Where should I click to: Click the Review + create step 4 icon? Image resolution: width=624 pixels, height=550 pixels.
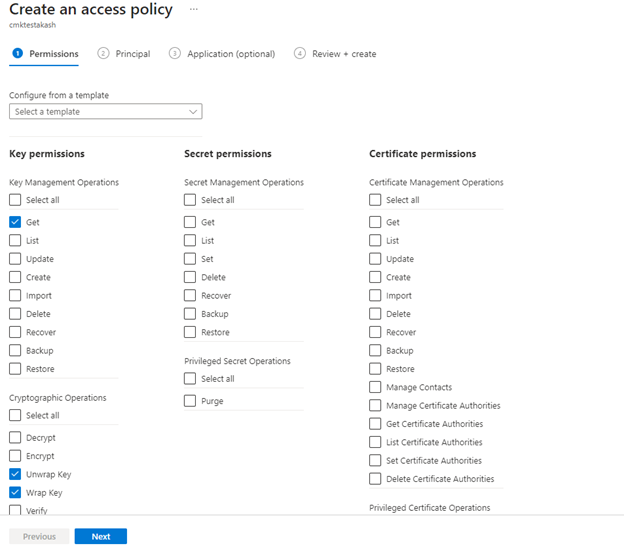tap(300, 53)
